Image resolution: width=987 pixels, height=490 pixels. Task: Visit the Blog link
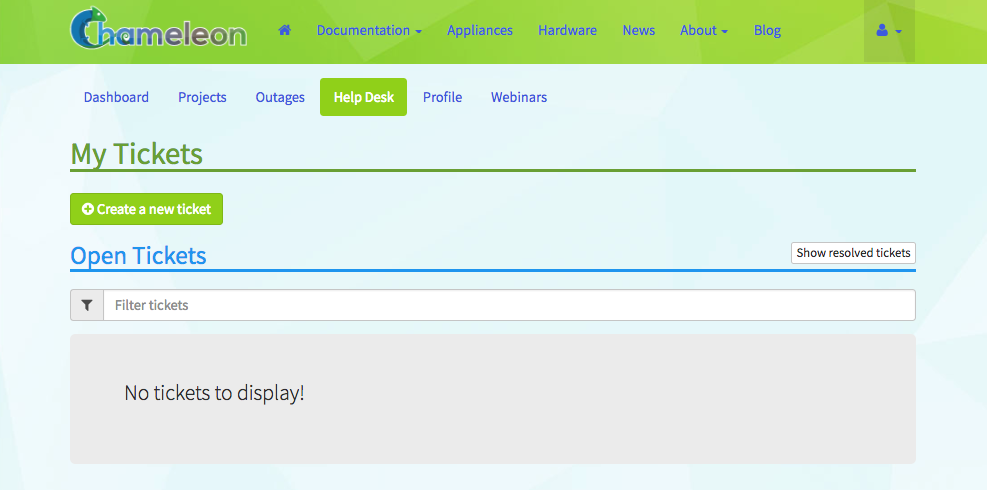767,30
